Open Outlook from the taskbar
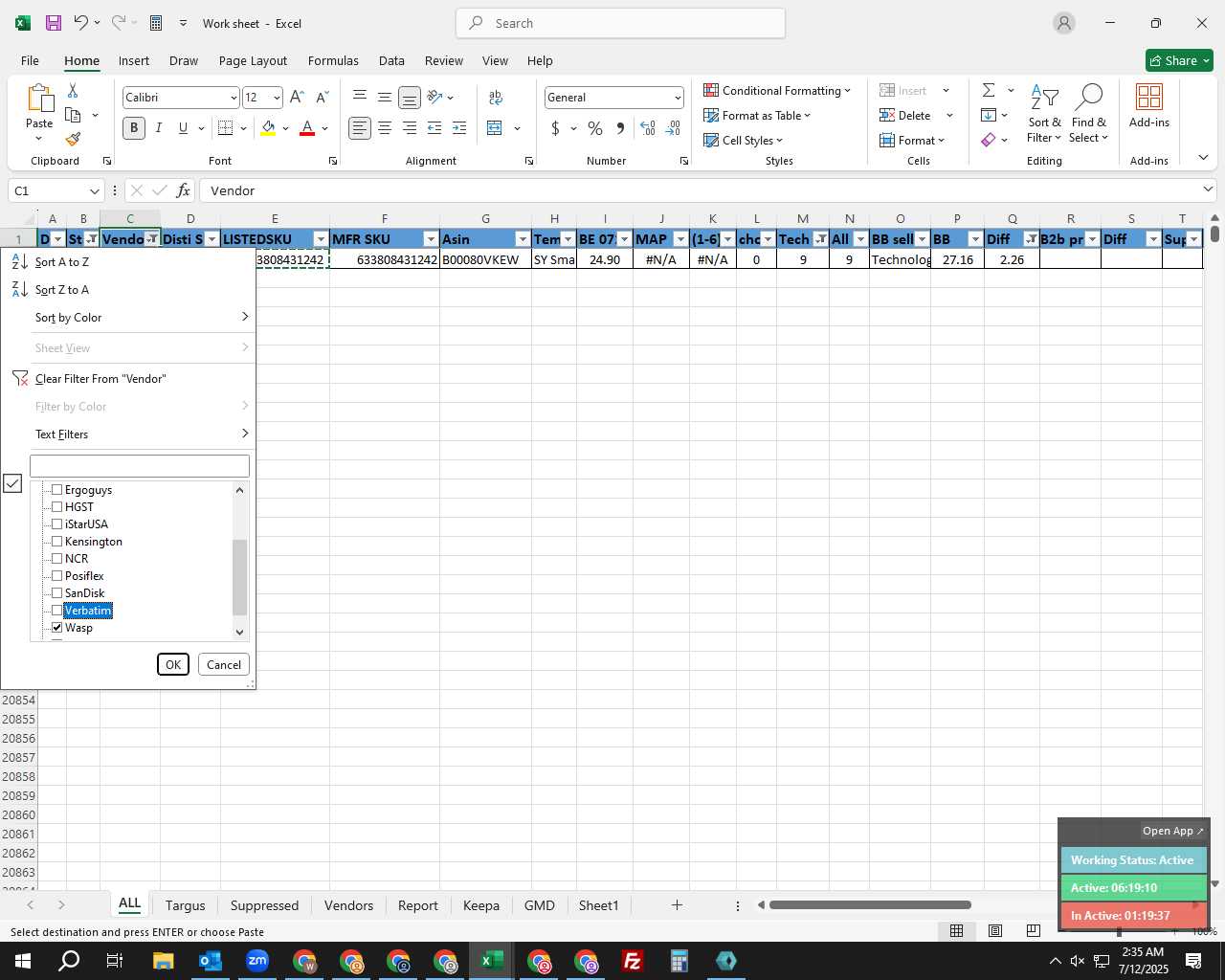 pyautogui.click(x=211, y=961)
